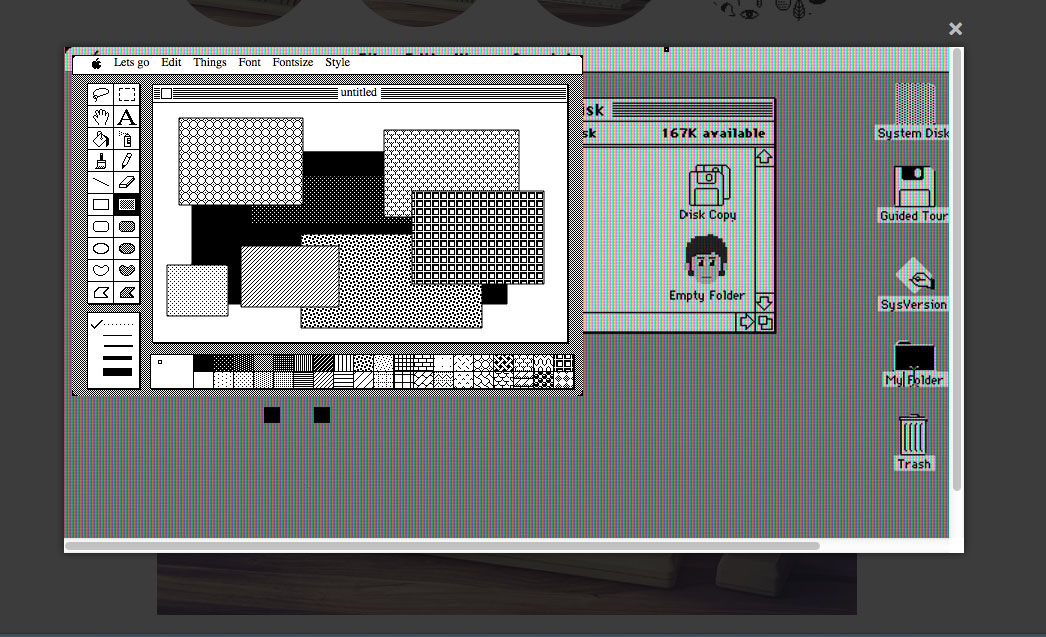
Task: Open the Font menu
Action: 249,62
